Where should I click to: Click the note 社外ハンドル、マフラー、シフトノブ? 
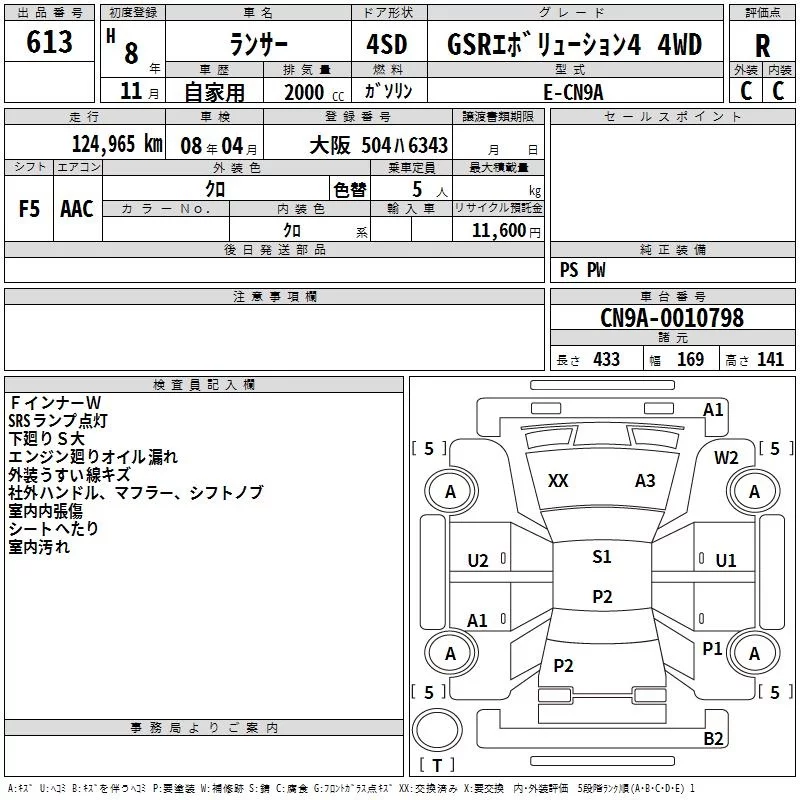(x=136, y=492)
